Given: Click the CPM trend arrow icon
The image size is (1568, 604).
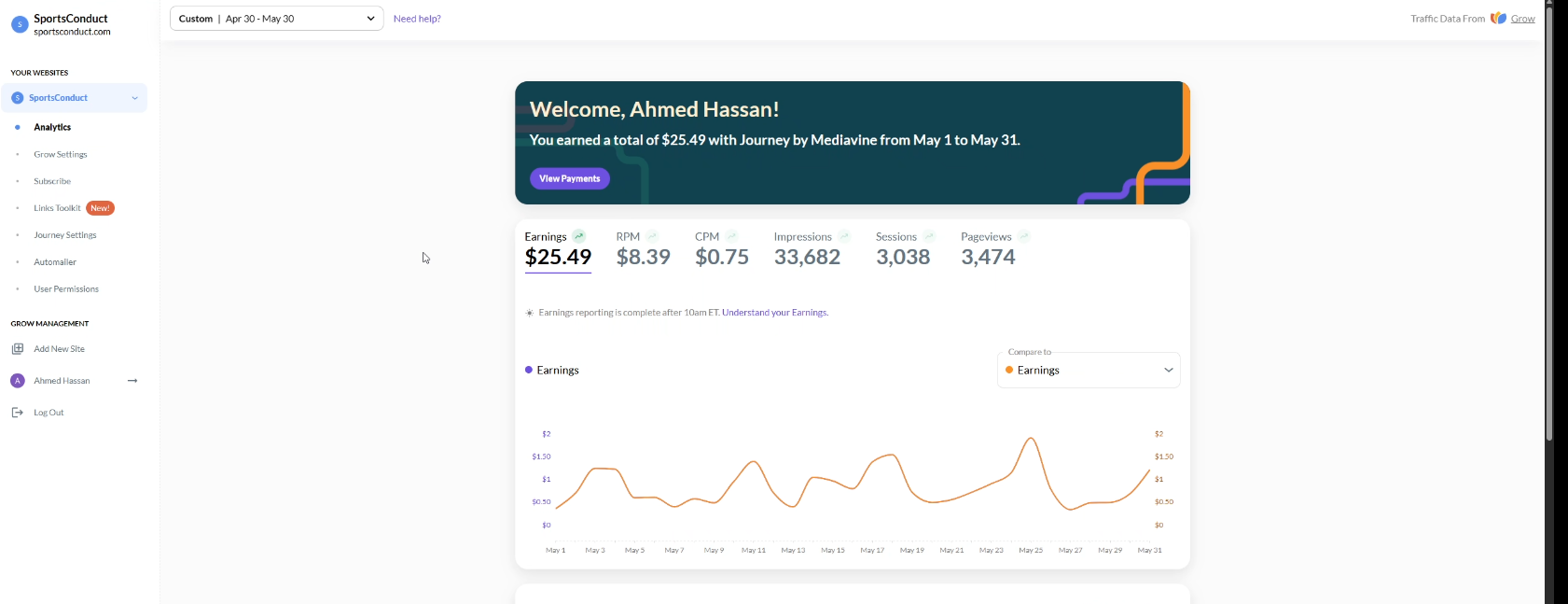Looking at the screenshot, I should click(x=731, y=236).
